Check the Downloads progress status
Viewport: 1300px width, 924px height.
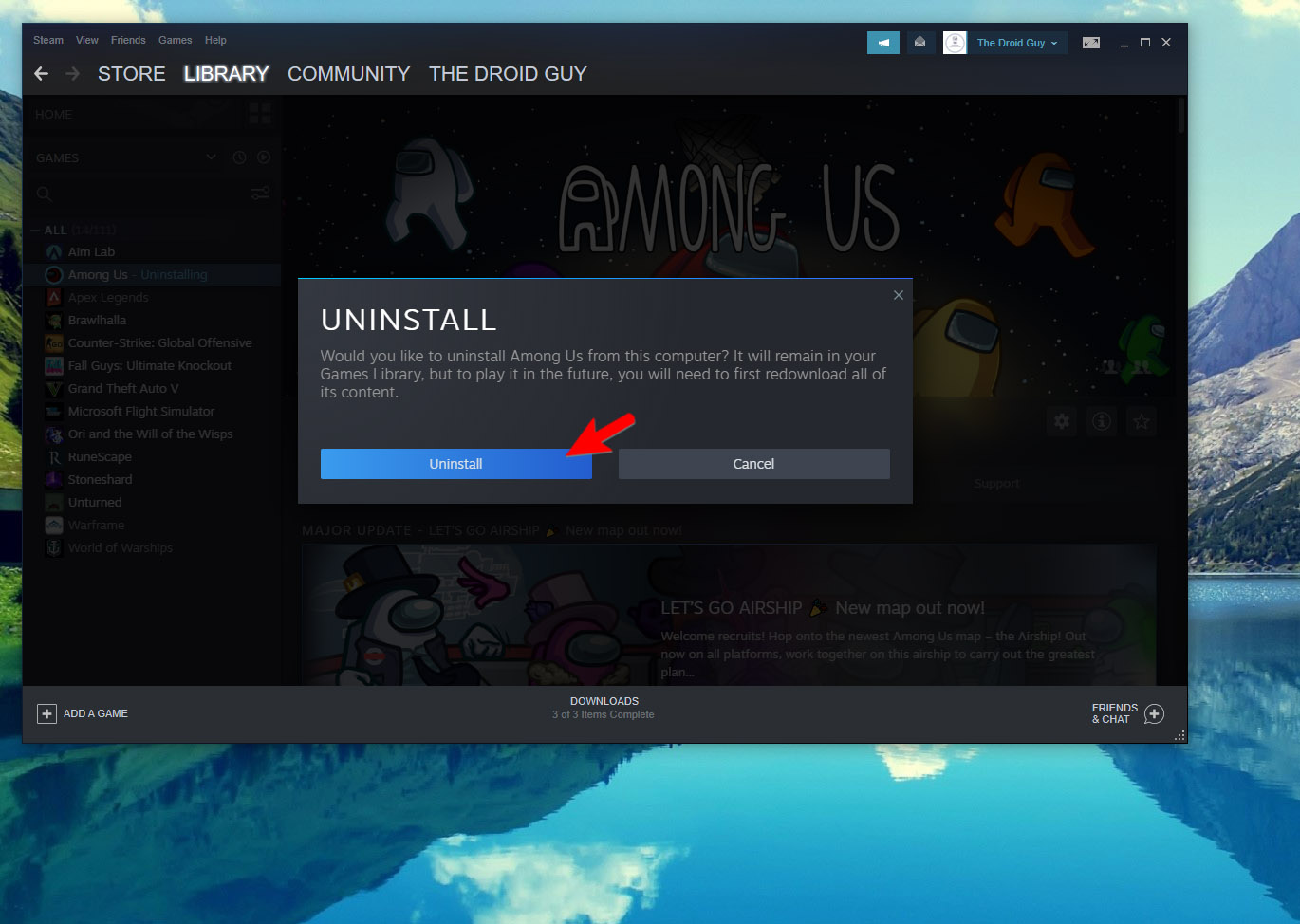(604, 708)
